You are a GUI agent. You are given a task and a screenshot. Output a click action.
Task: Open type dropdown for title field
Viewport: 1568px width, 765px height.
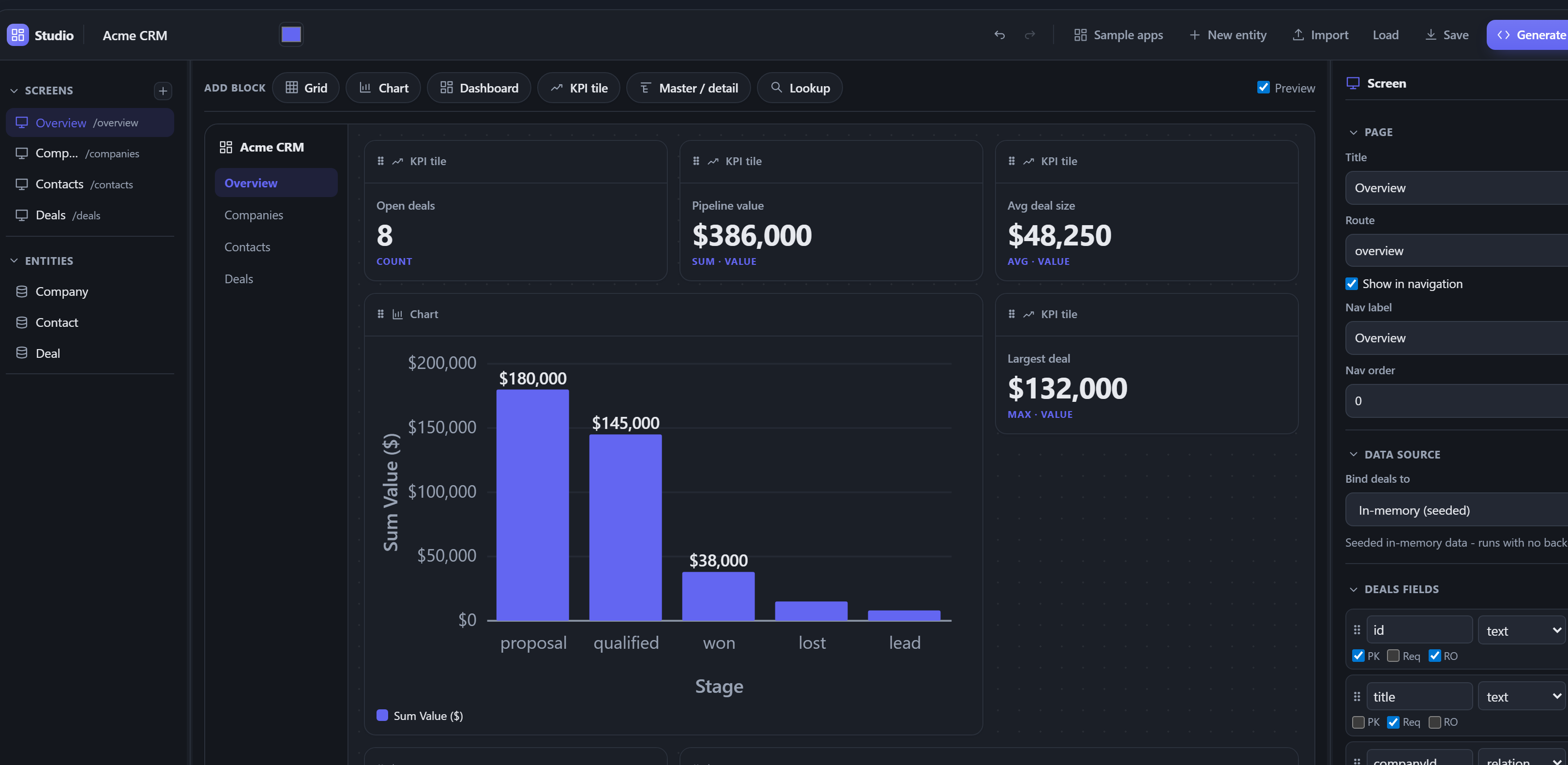pos(1523,696)
